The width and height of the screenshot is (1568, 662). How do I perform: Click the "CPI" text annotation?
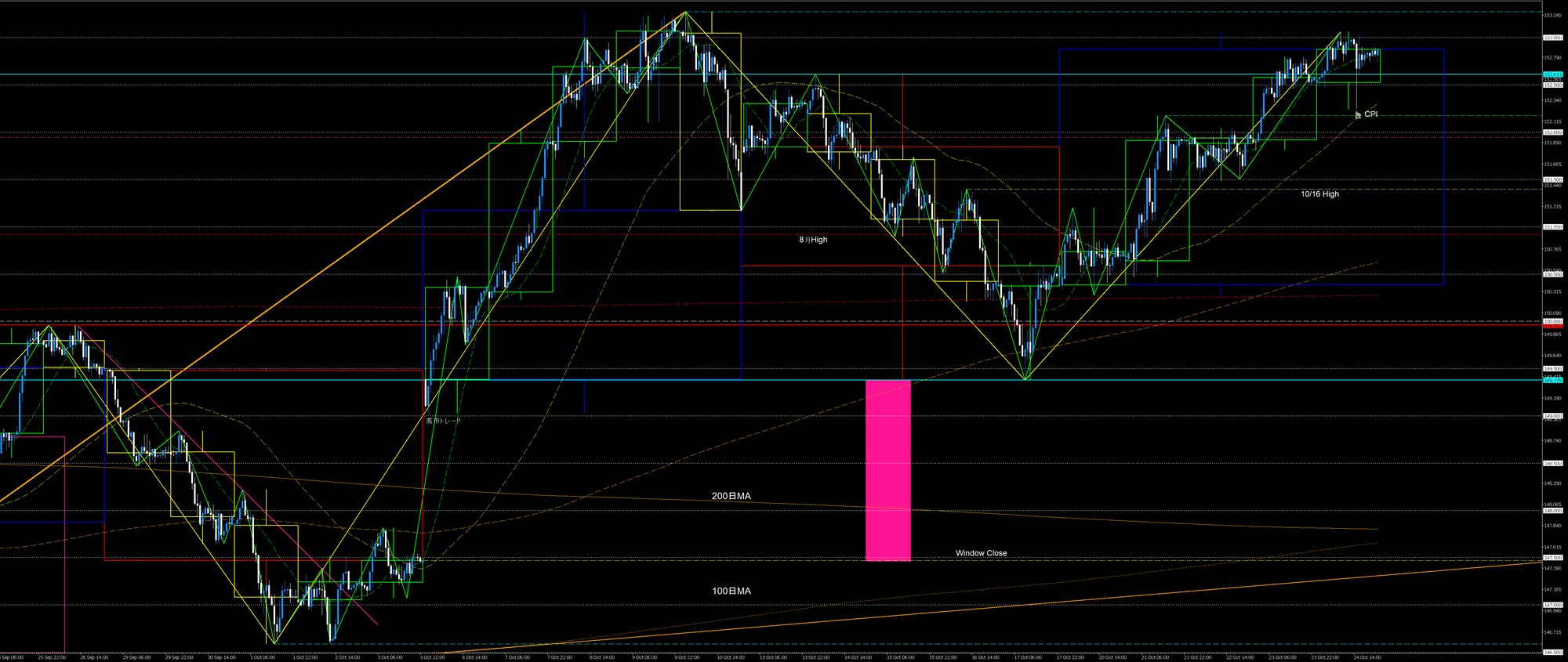[x=1371, y=114]
